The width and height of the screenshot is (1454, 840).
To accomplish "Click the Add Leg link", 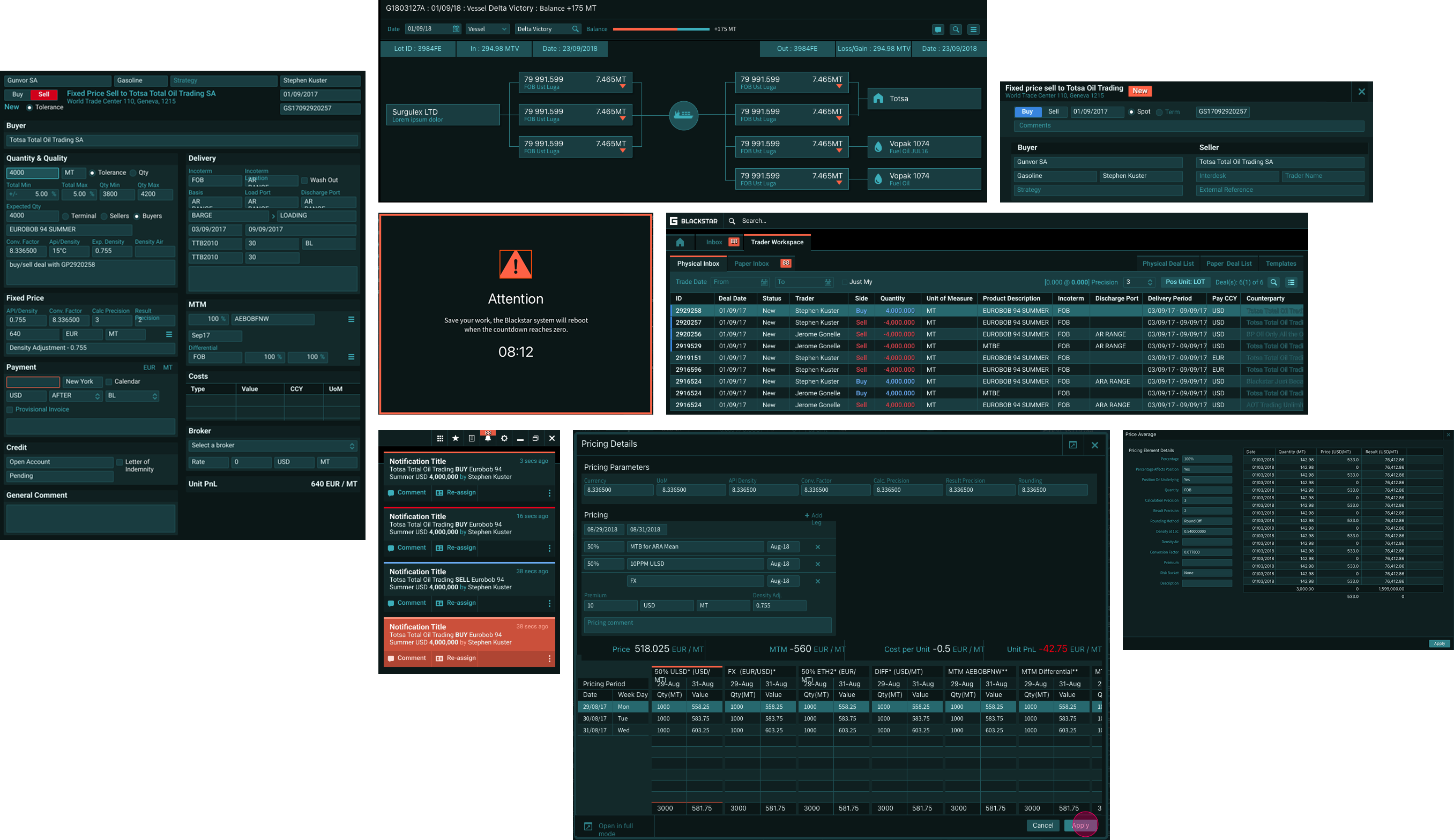I will (x=813, y=519).
